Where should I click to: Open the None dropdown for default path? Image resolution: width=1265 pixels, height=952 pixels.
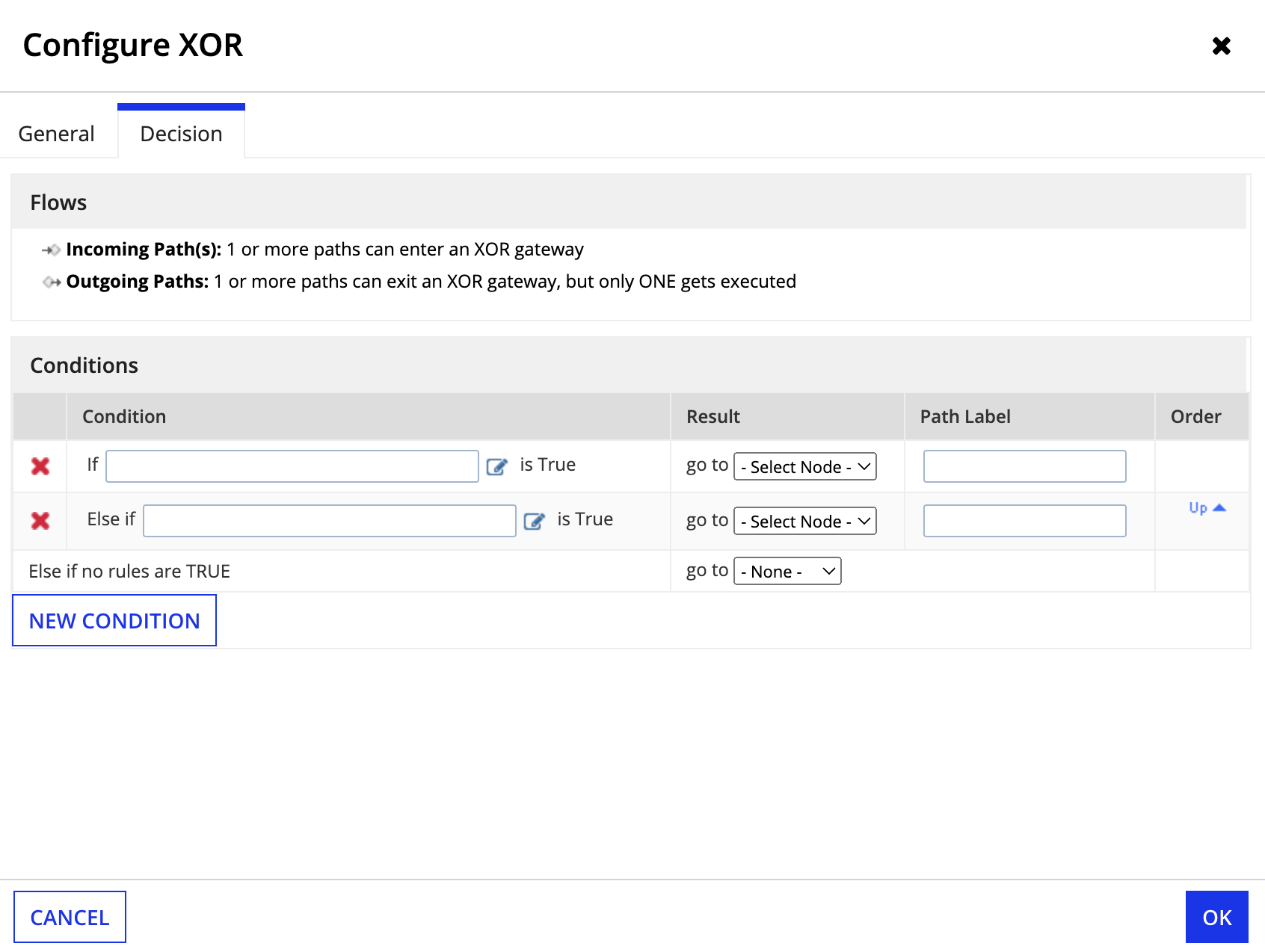coord(787,572)
